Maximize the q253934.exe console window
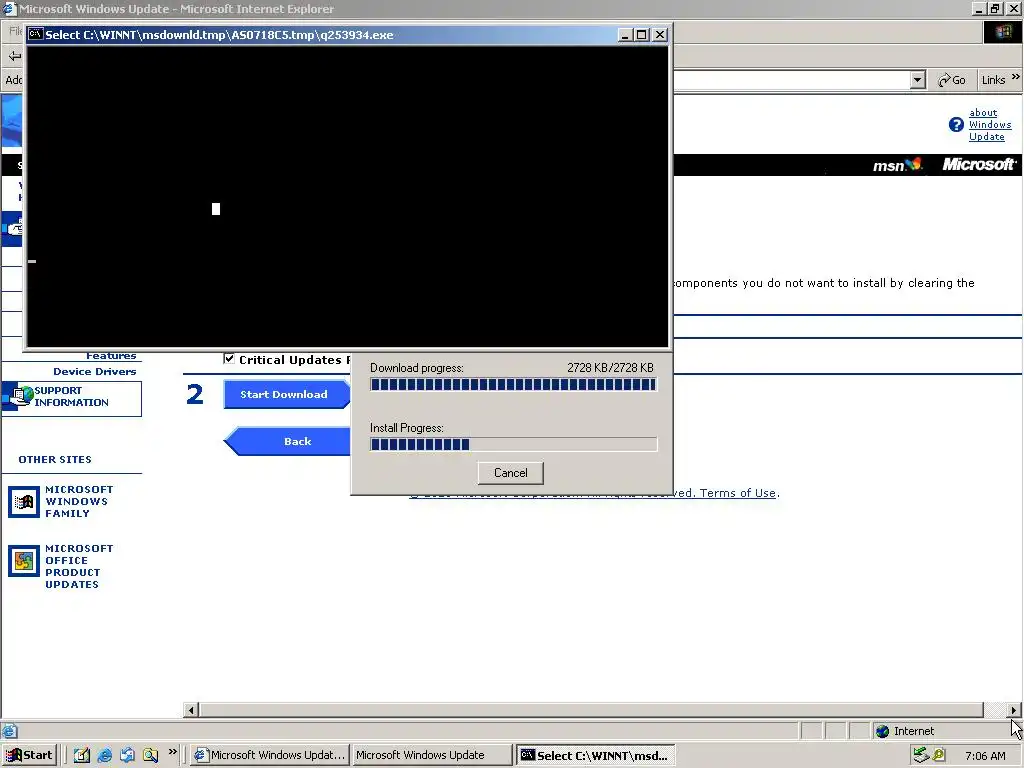Viewport: 1024px width, 768px height. click(x=642, y=35)
